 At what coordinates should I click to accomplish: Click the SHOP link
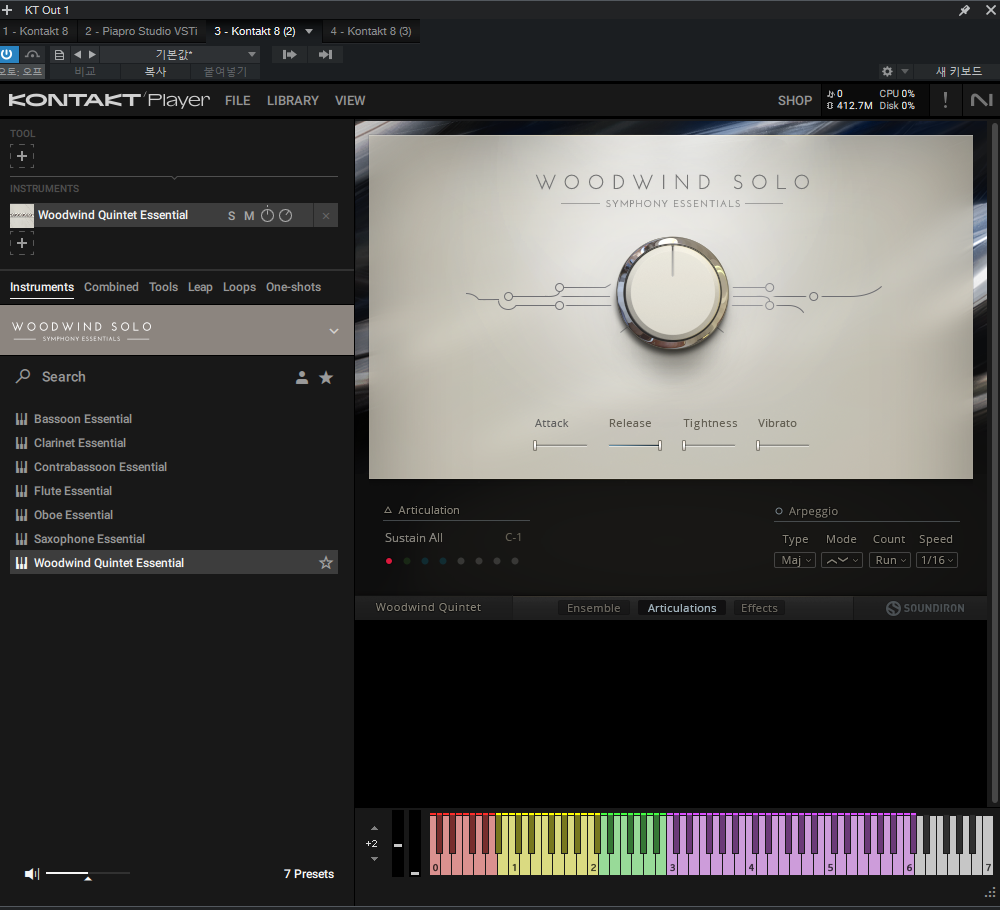point(795,100)
